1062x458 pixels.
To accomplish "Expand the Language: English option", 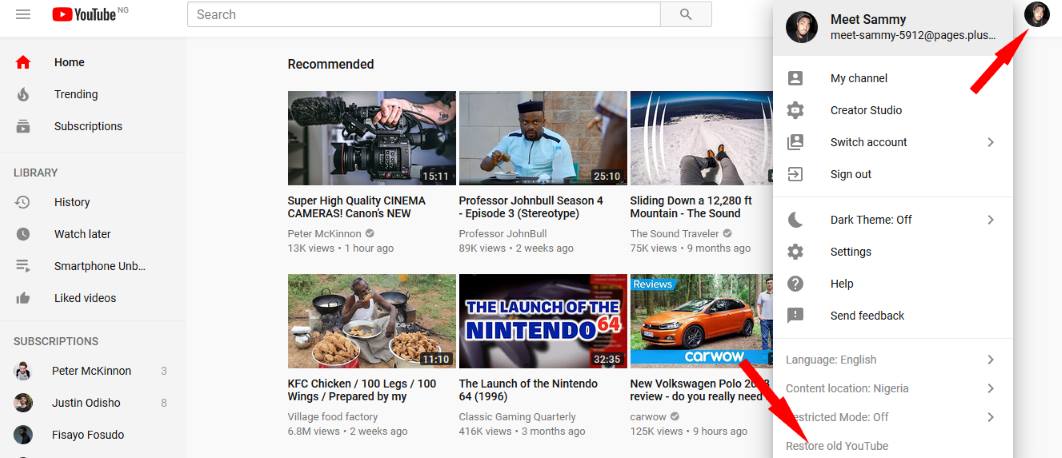I will click(831, 360).
